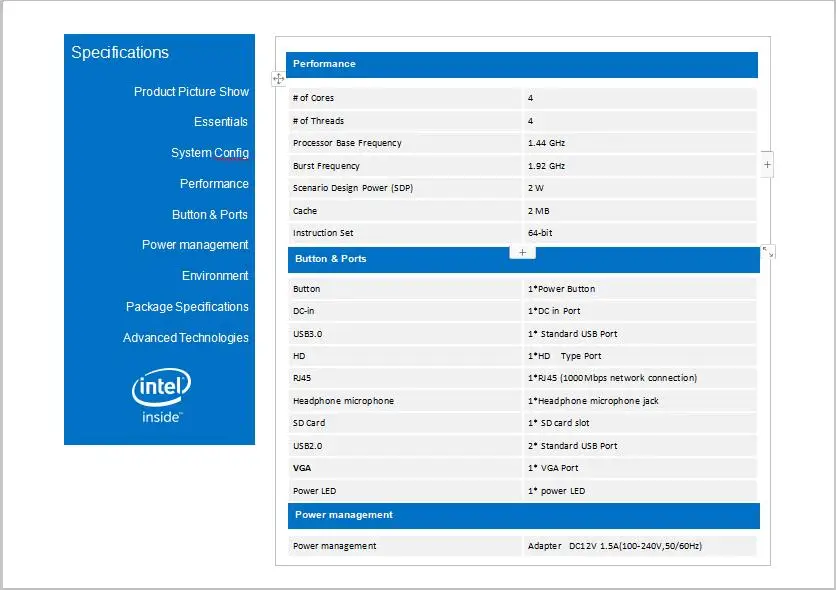Click the '1.92 GHz' value
Viewport: 836px width, 590px height.
click(x=546, y=166)
